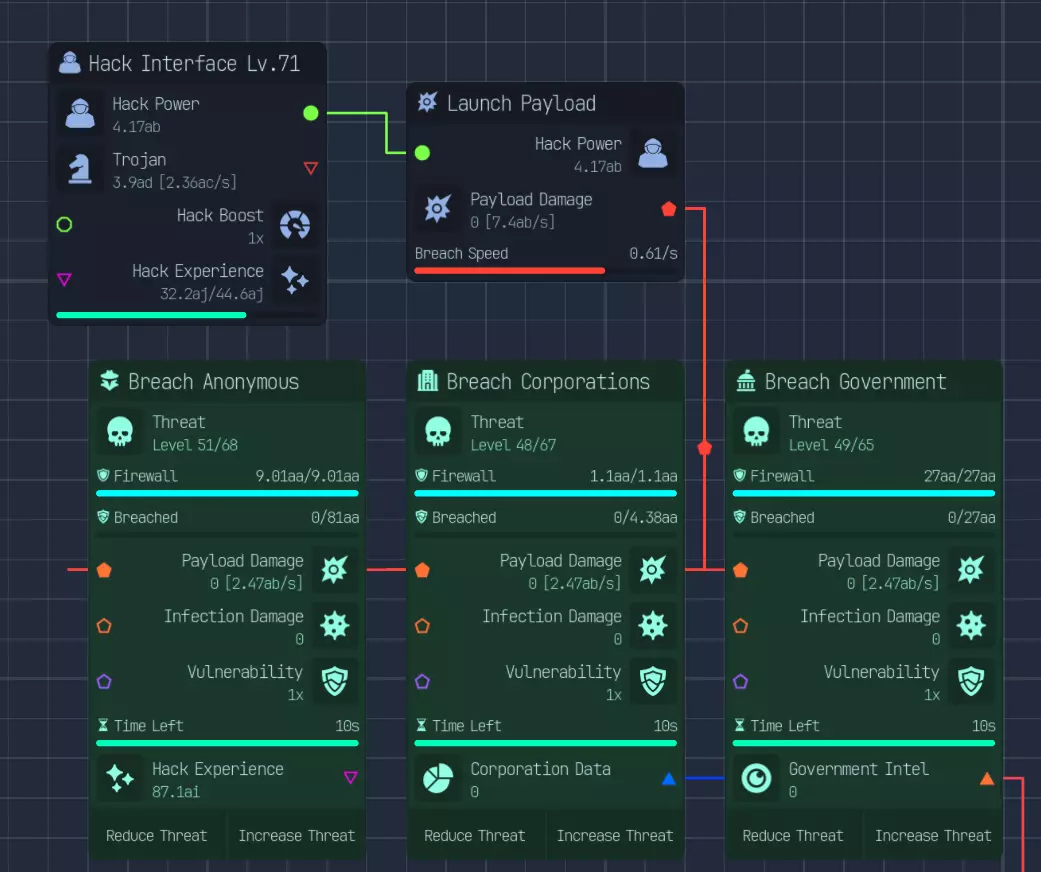Select the Payload Damage input port on Breach Government
This screenshot has height=872, width=1041.
[x=741, y=570]
